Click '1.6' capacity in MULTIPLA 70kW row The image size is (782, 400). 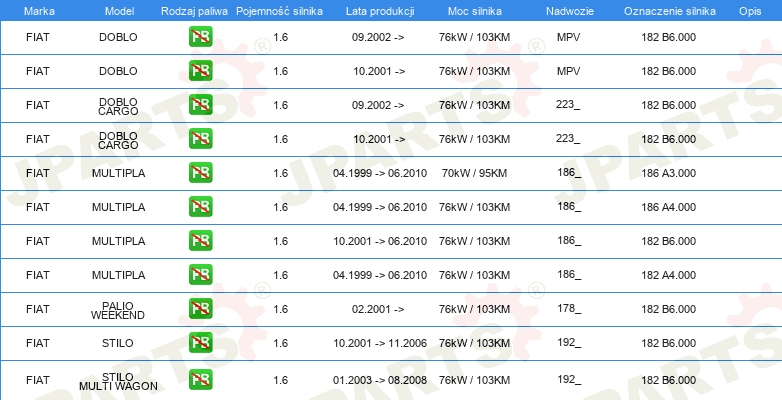pos(281,173)
